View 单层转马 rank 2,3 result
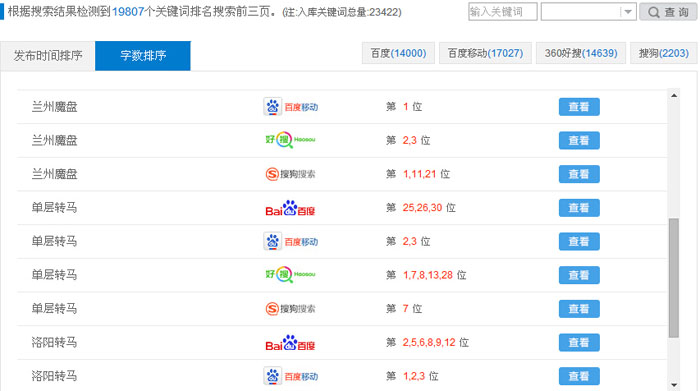Image resolution: width=700 pixels, height=391 pixels. point(579,241)
